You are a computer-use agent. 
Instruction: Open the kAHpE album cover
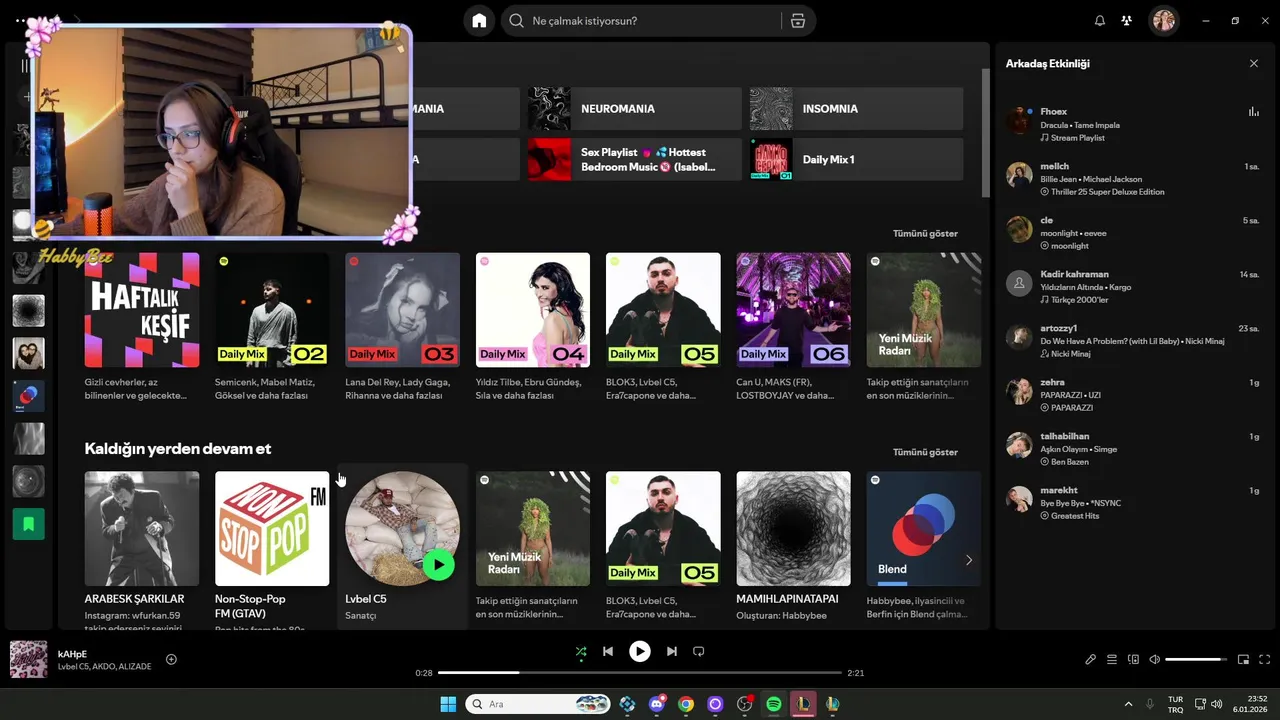[28, 659]
